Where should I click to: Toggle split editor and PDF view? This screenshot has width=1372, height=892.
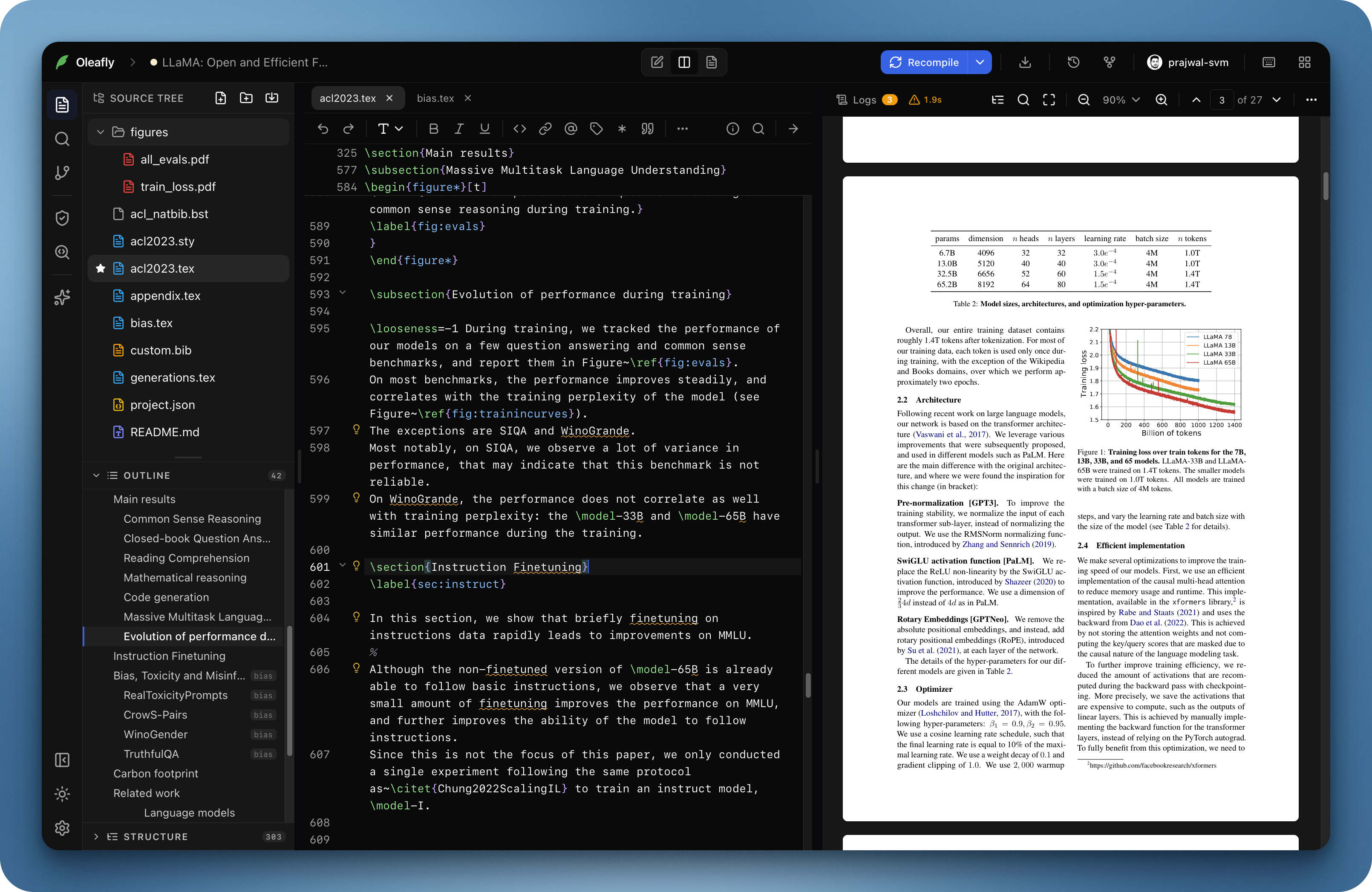click(684, 62)
